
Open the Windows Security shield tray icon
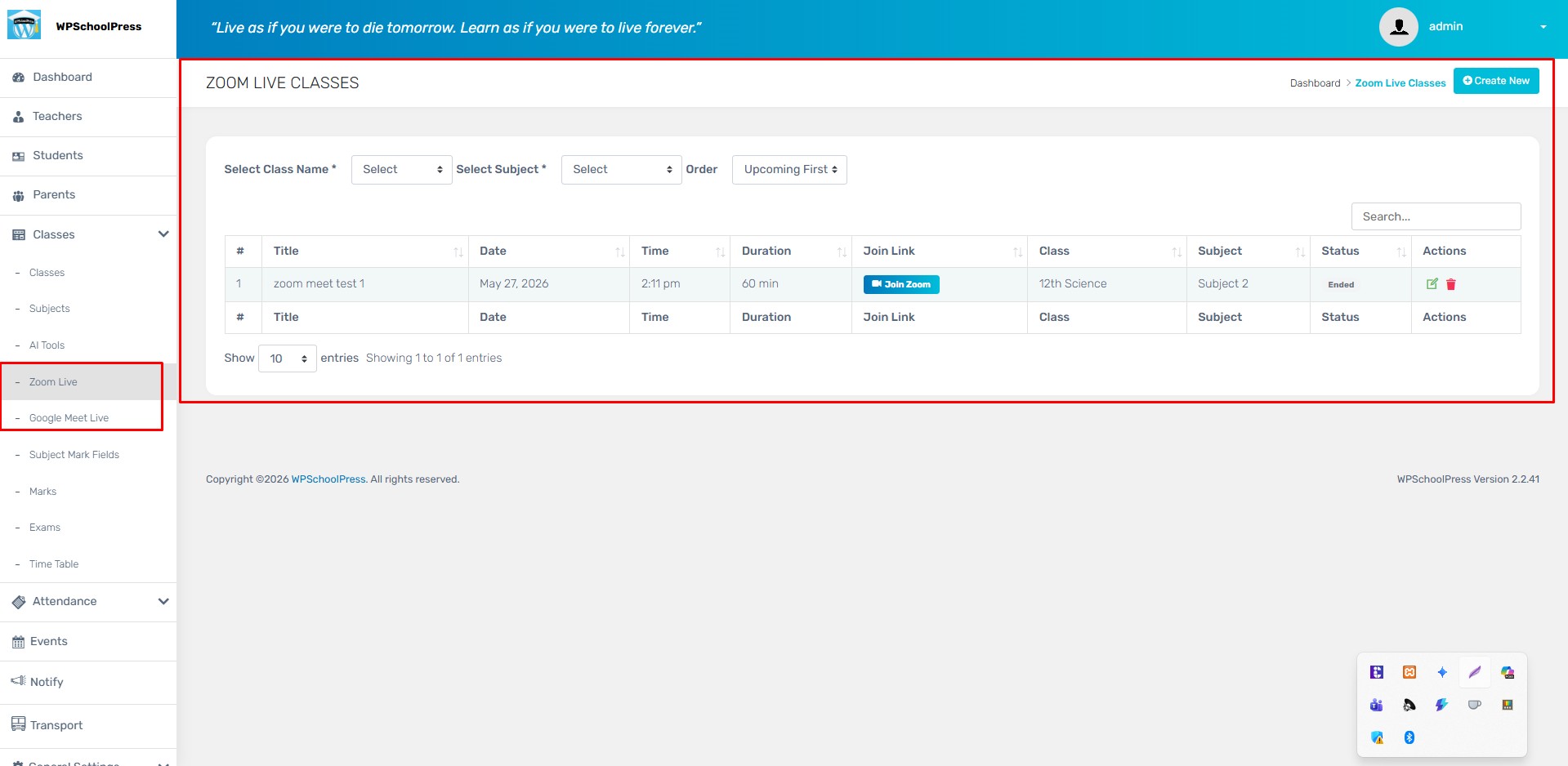point(1377,737)
